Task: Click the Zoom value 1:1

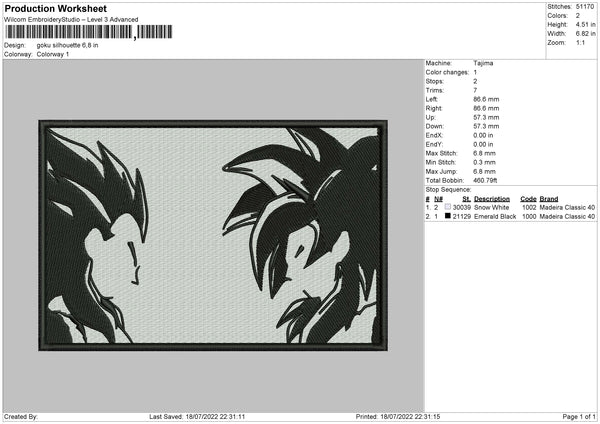Action: tap(580, 42)
